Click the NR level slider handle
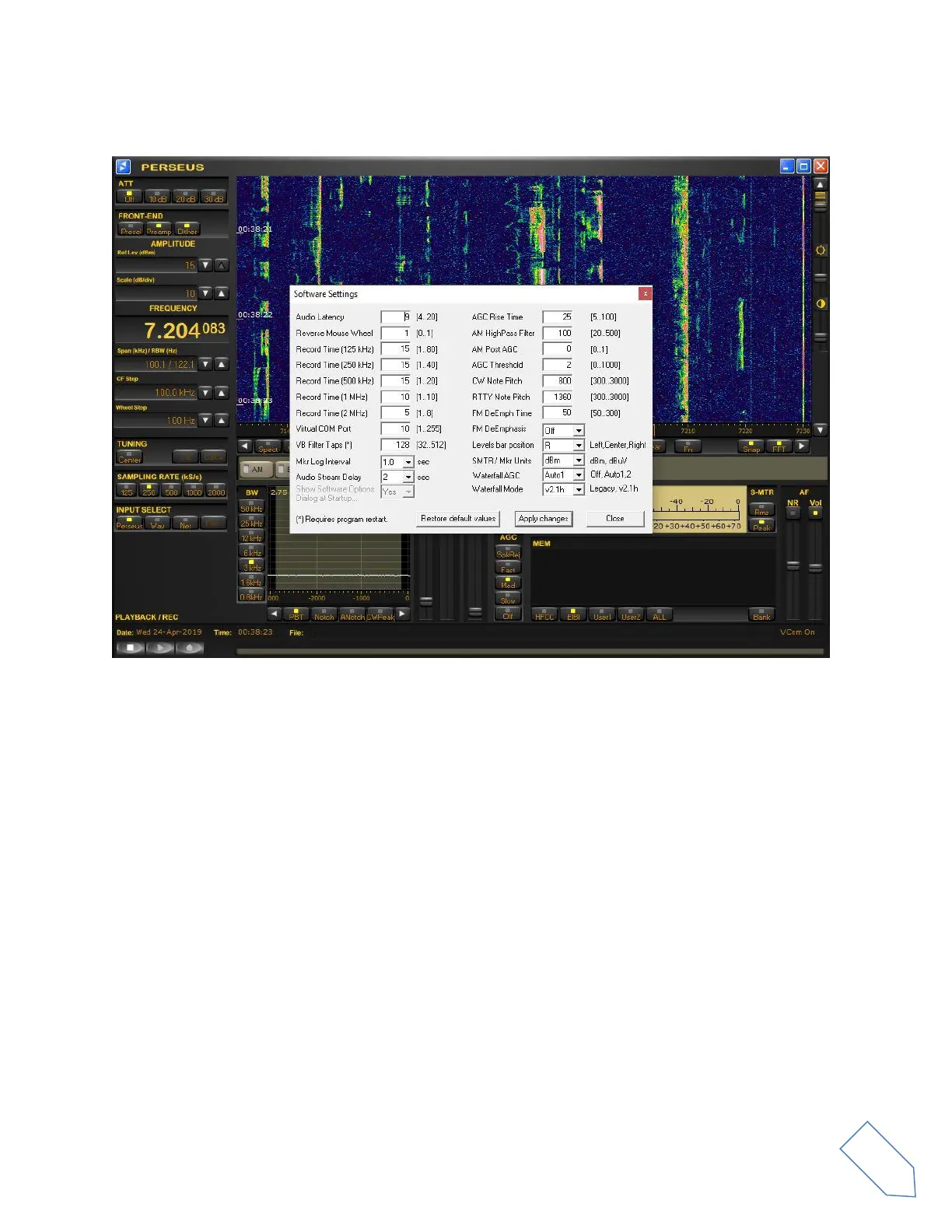 pos(793,565)
